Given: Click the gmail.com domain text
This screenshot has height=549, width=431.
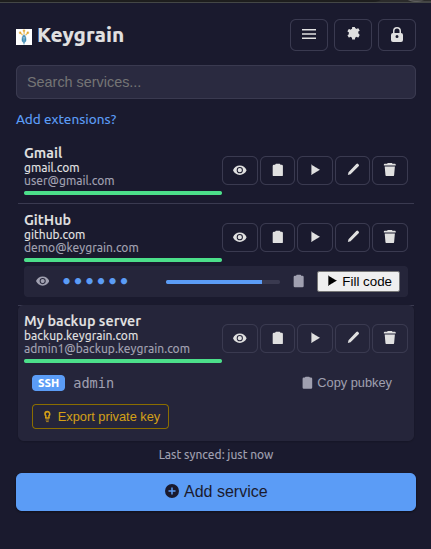Looking at the screenshot, I should click(x=52, y=168).
